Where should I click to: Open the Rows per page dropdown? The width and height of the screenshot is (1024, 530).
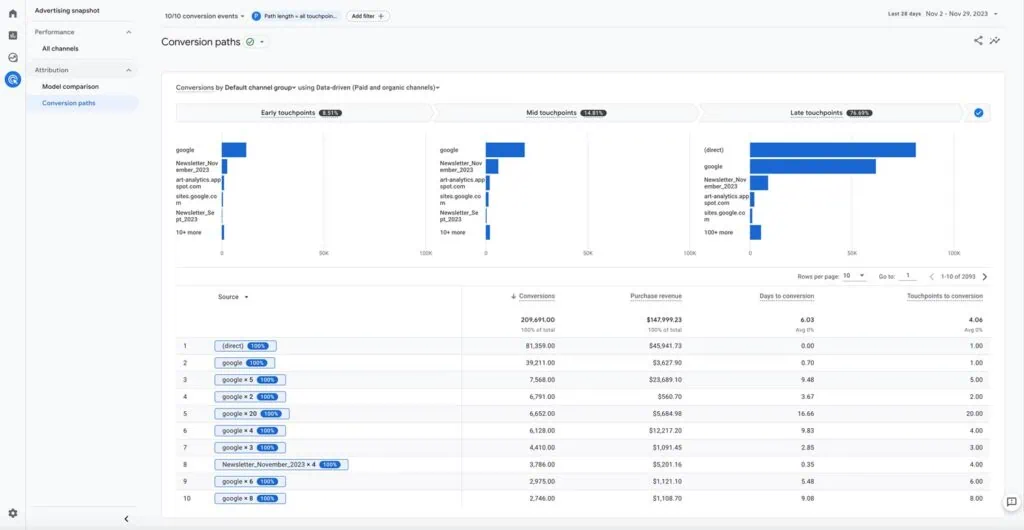coord(854,276)
